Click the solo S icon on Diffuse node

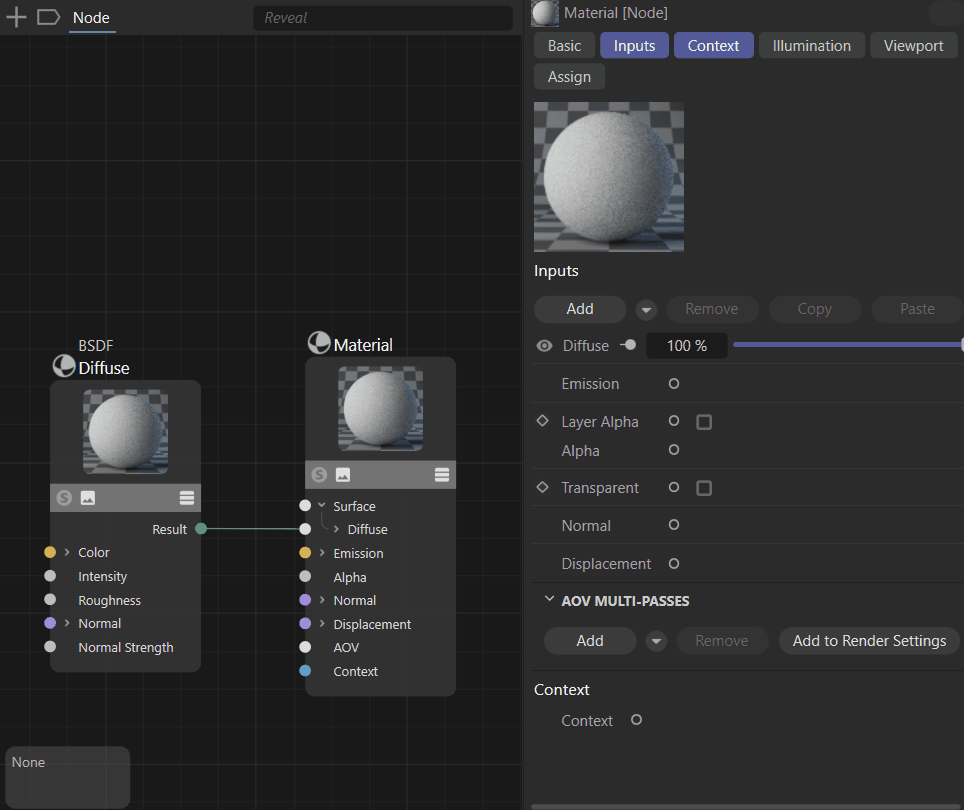64,498
